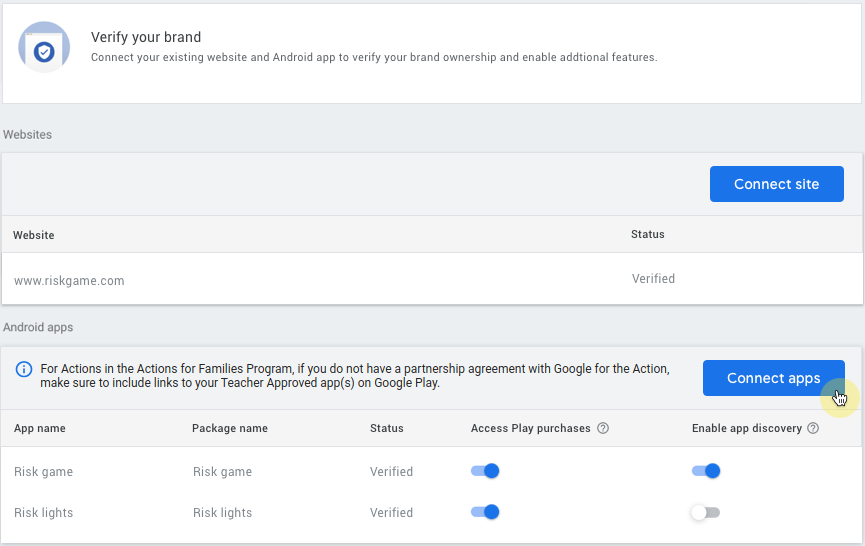Enable app discovery for Risk lights
865x546 pixels.
(x=705, y=512)
